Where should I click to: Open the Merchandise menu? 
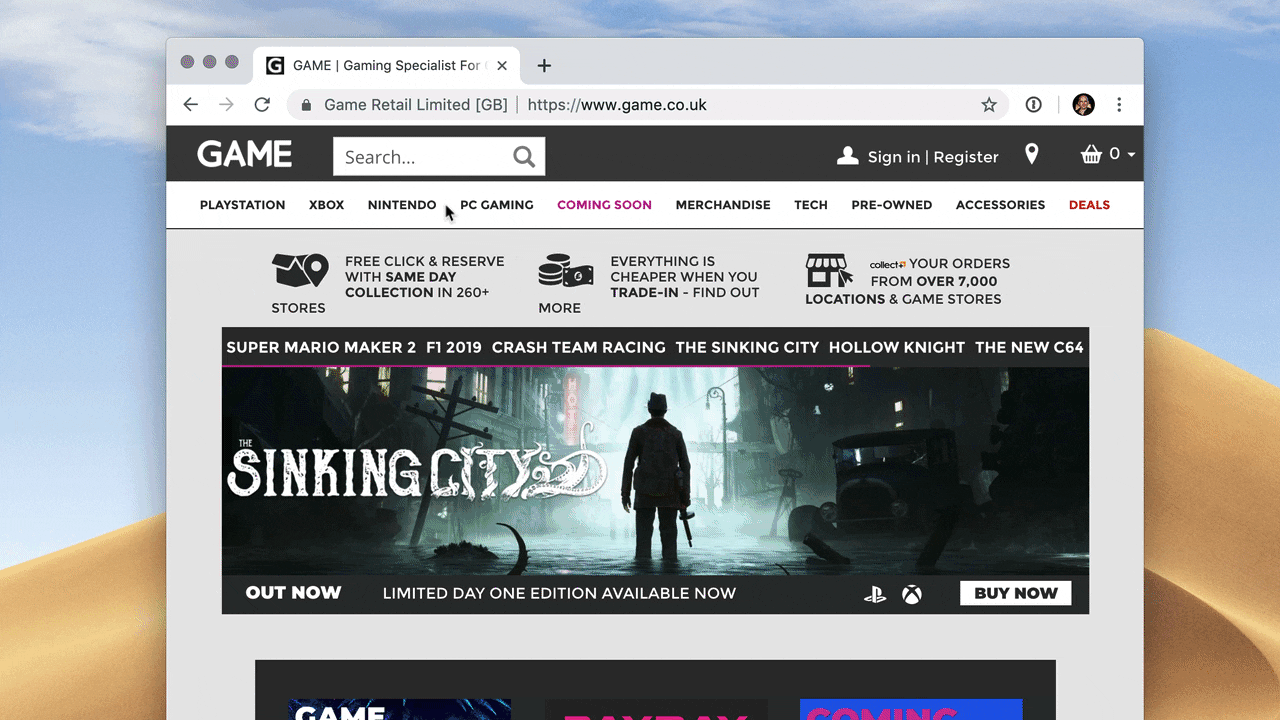[x=723, y=205]
